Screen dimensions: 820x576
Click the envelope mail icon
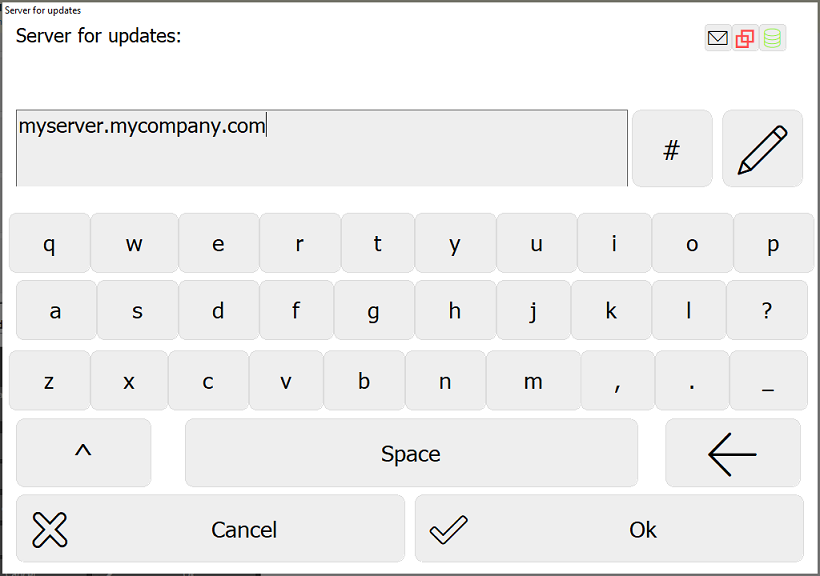click(x=718, y=38)
